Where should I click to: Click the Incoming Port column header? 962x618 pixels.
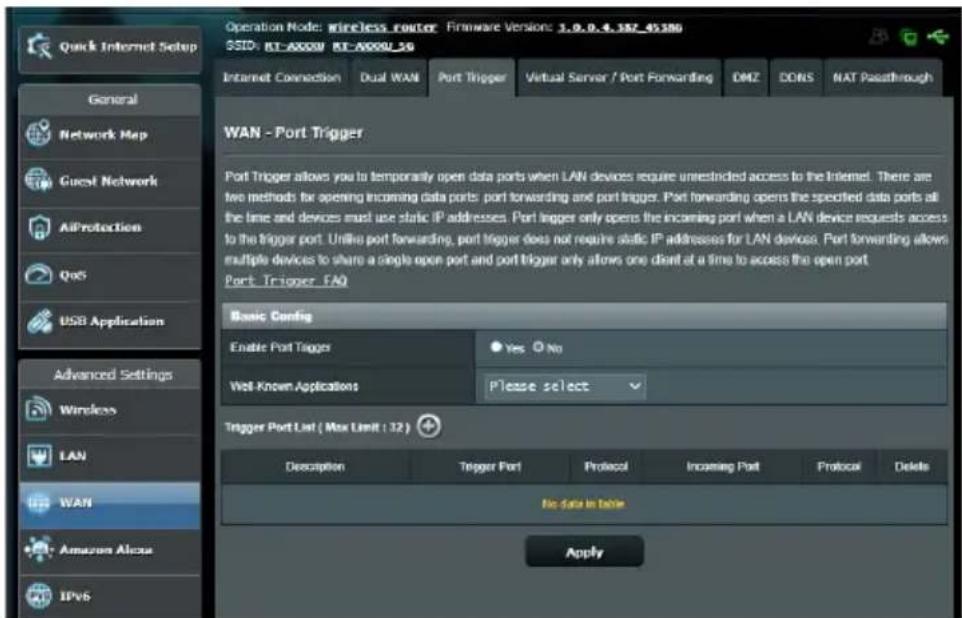coord(723,467)
